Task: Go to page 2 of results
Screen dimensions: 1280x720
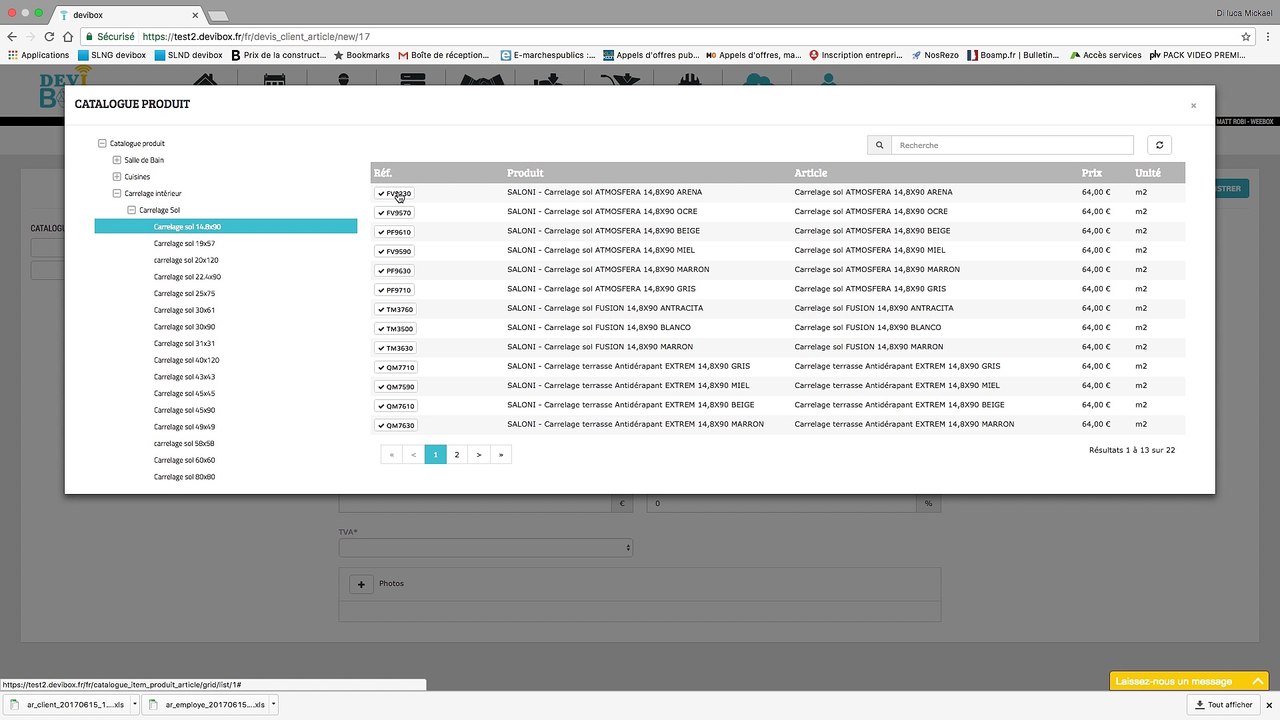Action: pyautogui.click(x=457, y=455)
